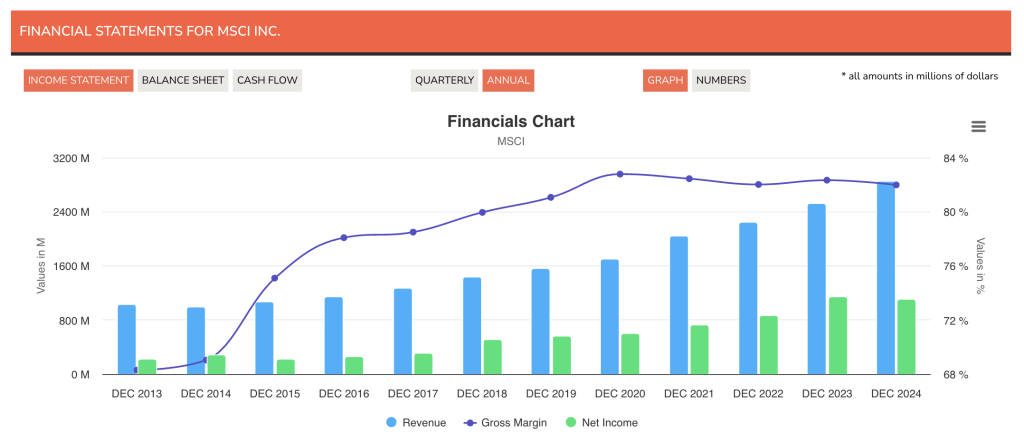Click the purple Gross Margin legend marker
1024x443 pixels.
pos(470,423)
